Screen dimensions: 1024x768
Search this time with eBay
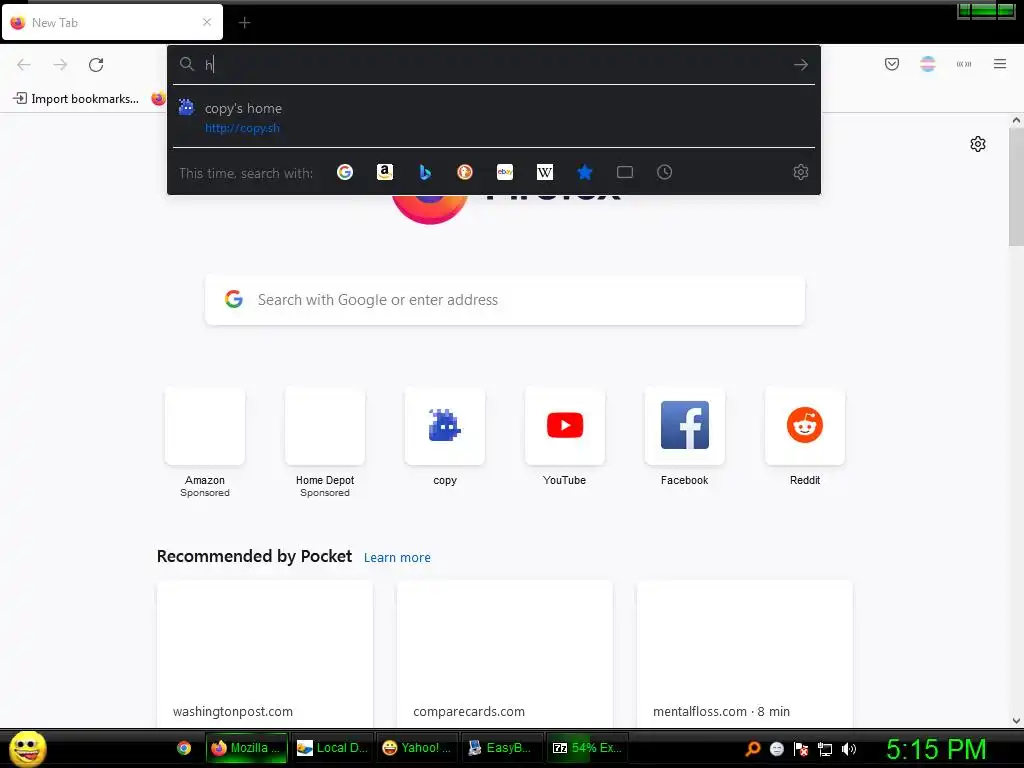coord(505,172)
